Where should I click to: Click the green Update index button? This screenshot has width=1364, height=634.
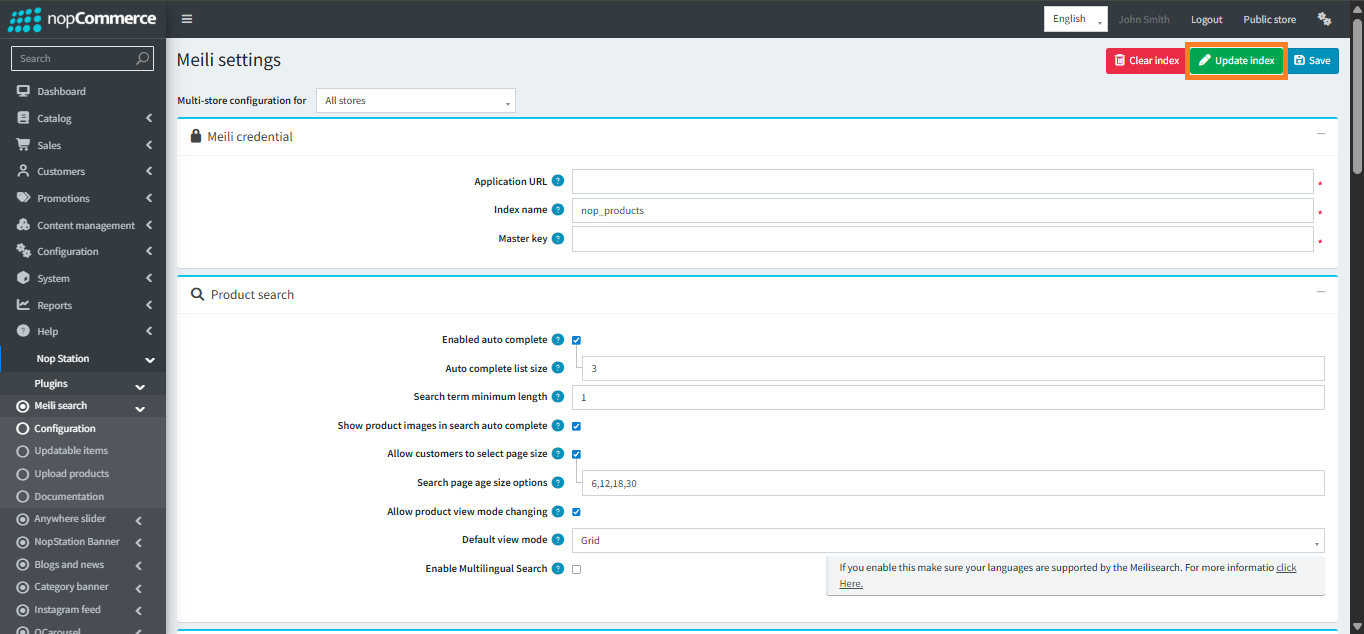coord(1236,61)
